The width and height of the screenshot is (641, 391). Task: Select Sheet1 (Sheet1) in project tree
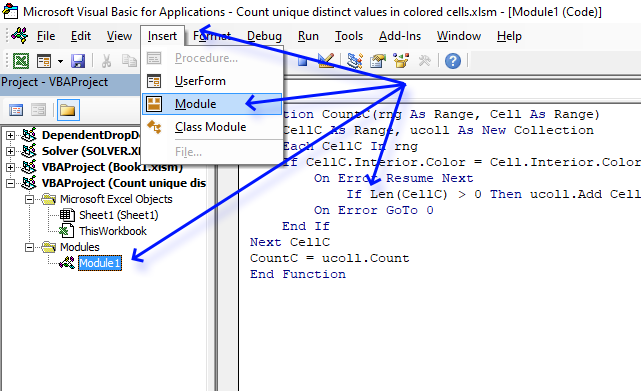point(119,215)
